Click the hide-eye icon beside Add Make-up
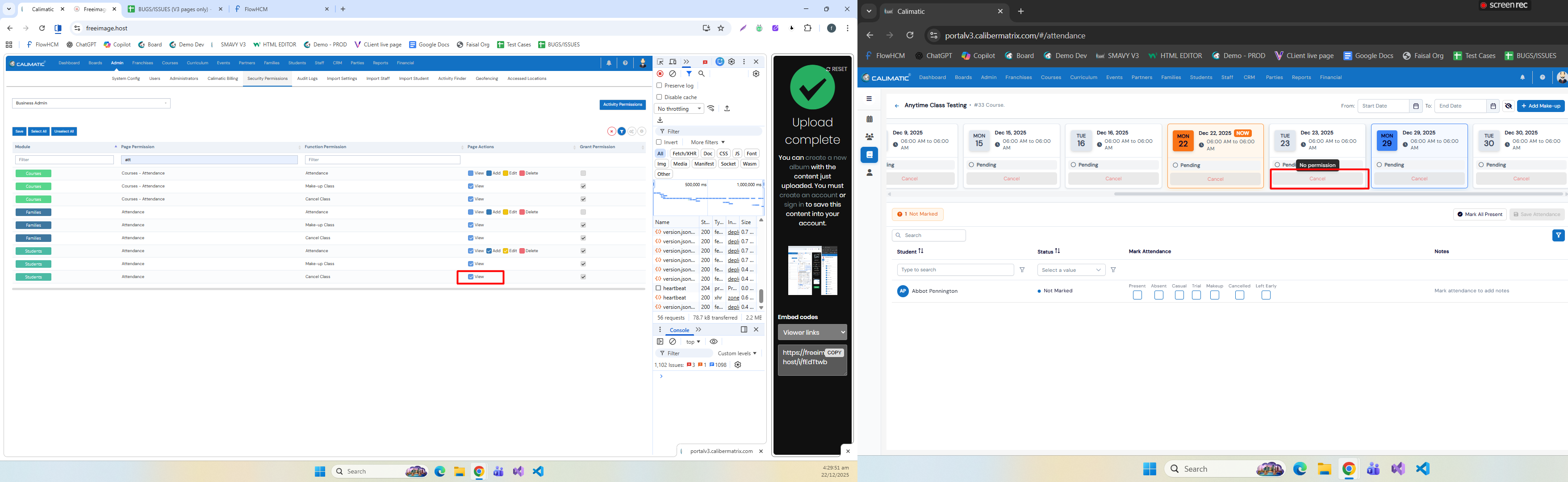 click(1508, 106)
